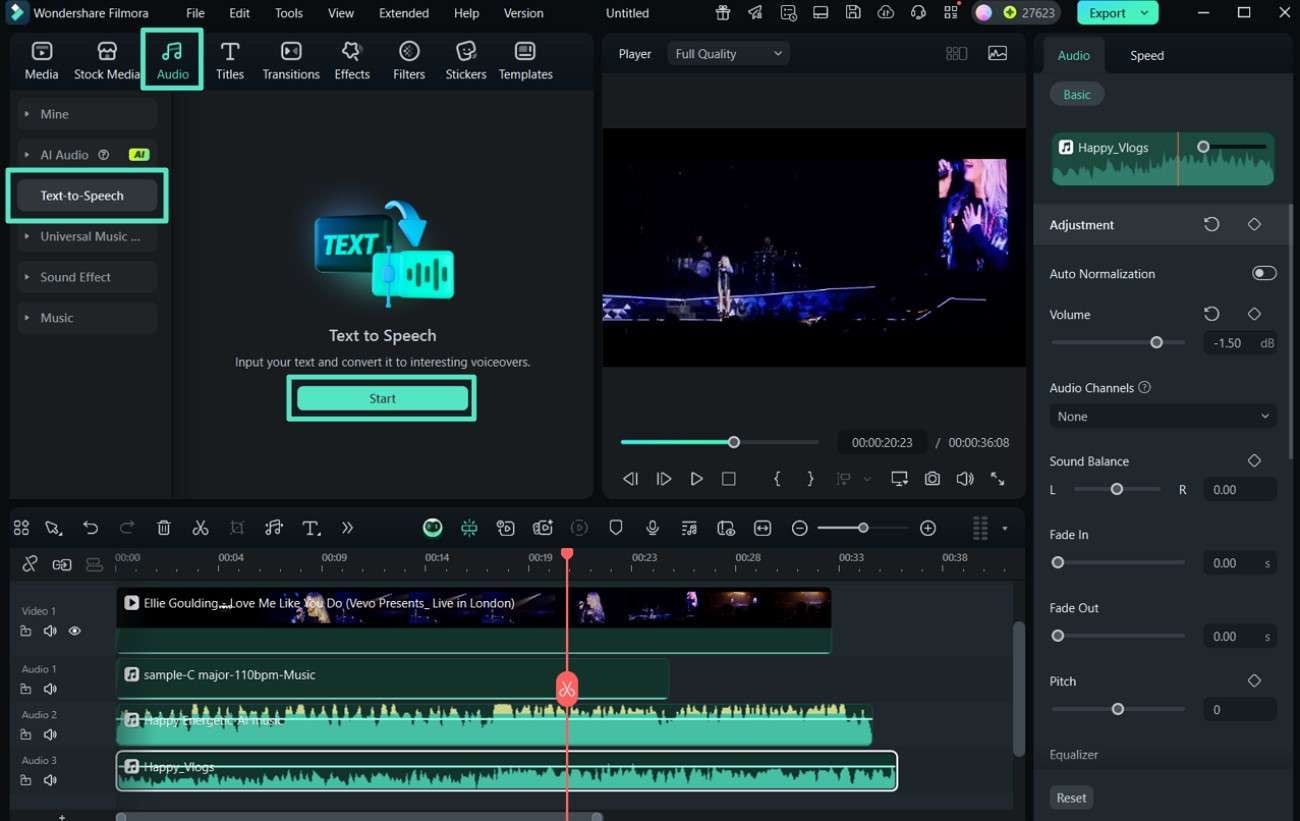
Task: Open the Effects panel
Action: (x=352, y=60)
